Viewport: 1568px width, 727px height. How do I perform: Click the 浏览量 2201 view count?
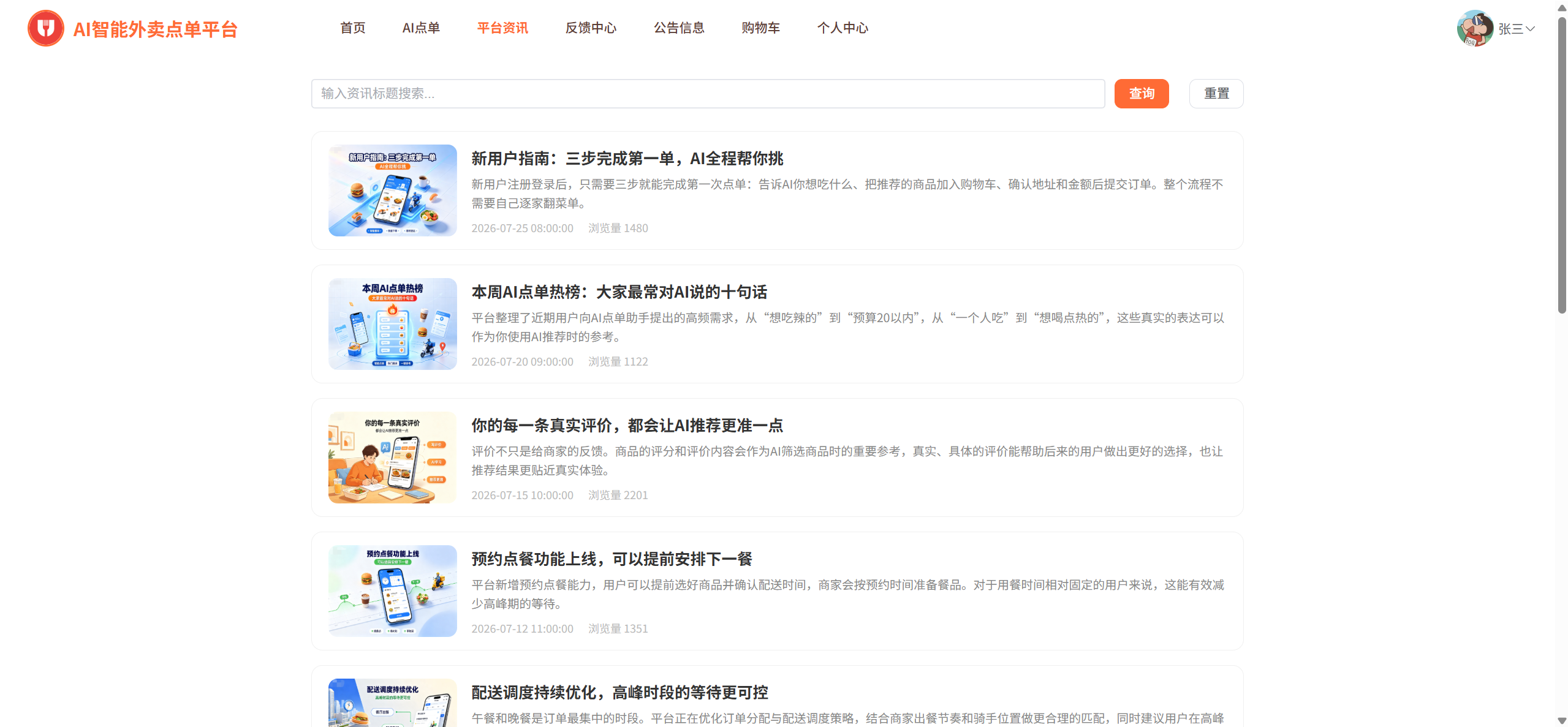618,495
